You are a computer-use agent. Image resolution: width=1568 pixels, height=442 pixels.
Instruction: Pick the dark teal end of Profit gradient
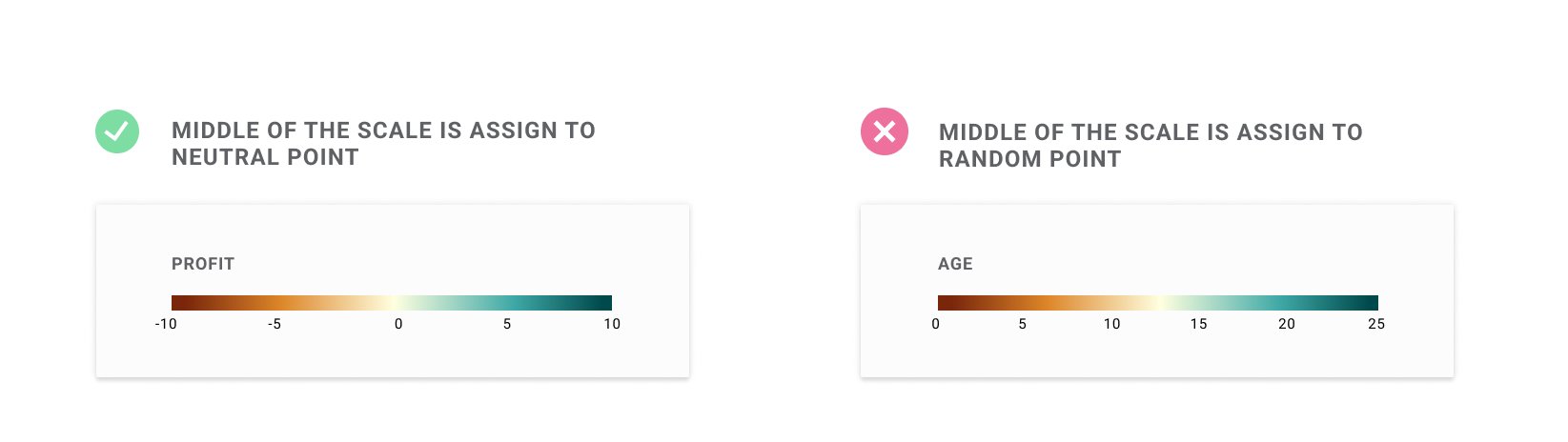pyautogui.click(x=606, y=303)
